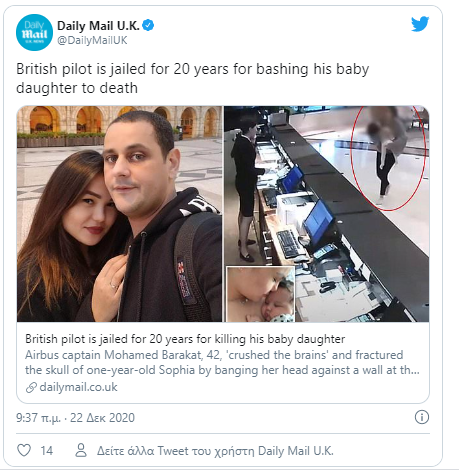459x471 pixels.
Task: Click the red circled figure in CCTV
Action: tap(389, 157)
